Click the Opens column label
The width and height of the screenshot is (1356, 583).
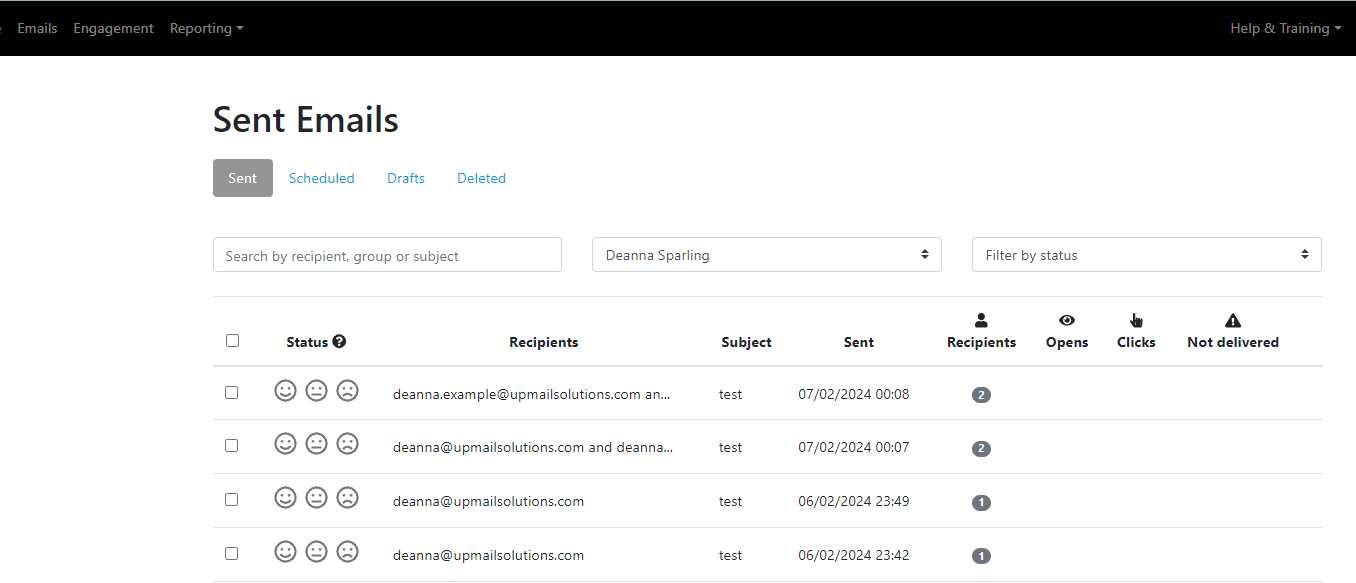click(x=1067, y=342)
